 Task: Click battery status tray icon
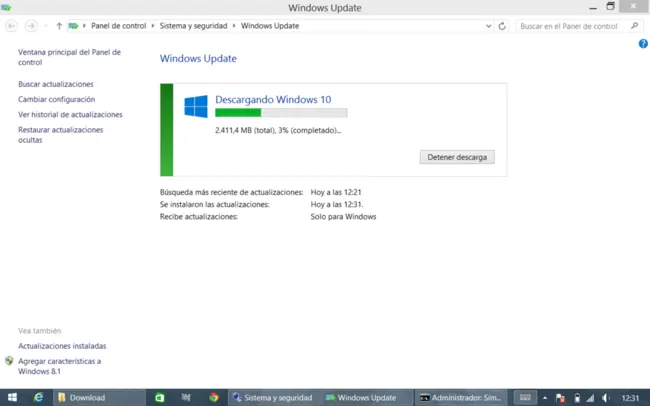pos(577,398)
